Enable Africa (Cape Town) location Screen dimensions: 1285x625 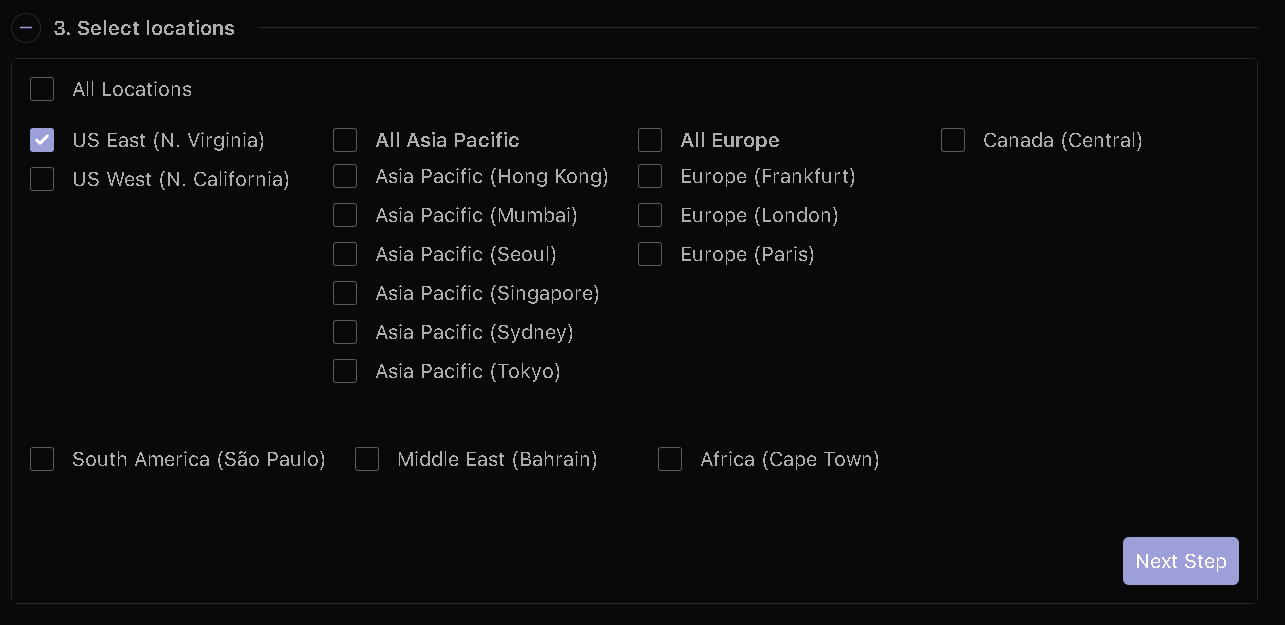pyautogui.click(x=670, y=459)
